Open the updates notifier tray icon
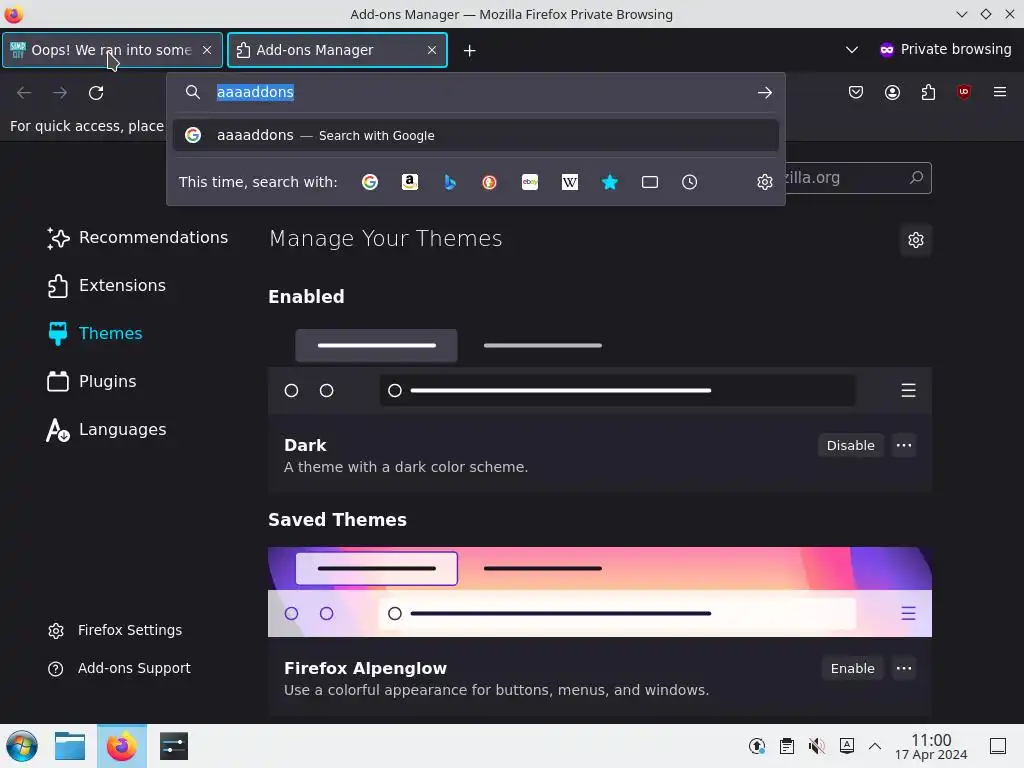The height and width of the screenshot is (768, 1024). (x=757, y=746)
